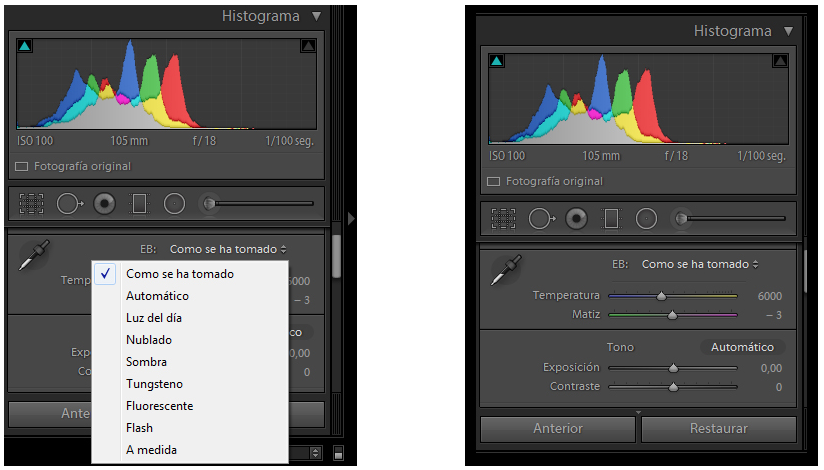Click the Automático tone button in right panel
This screenshot has height=470, width=824.
742,347
